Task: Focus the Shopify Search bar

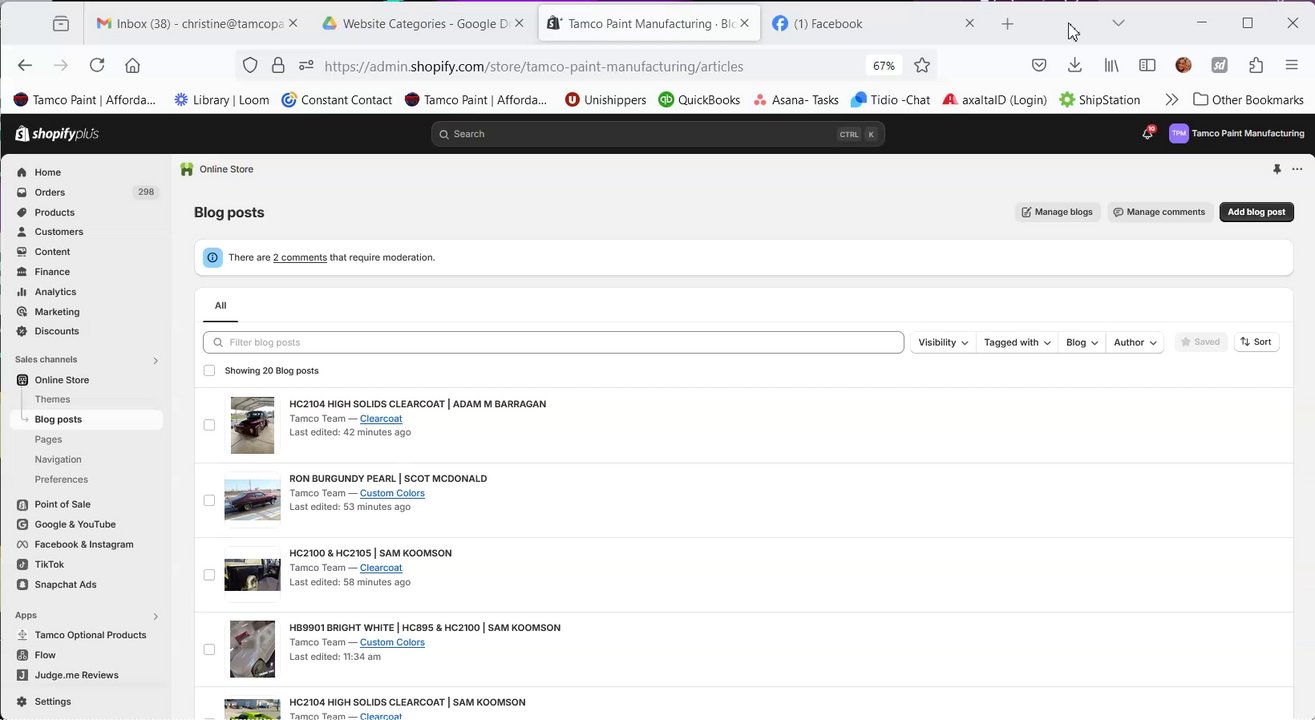Action: point(658,134)
